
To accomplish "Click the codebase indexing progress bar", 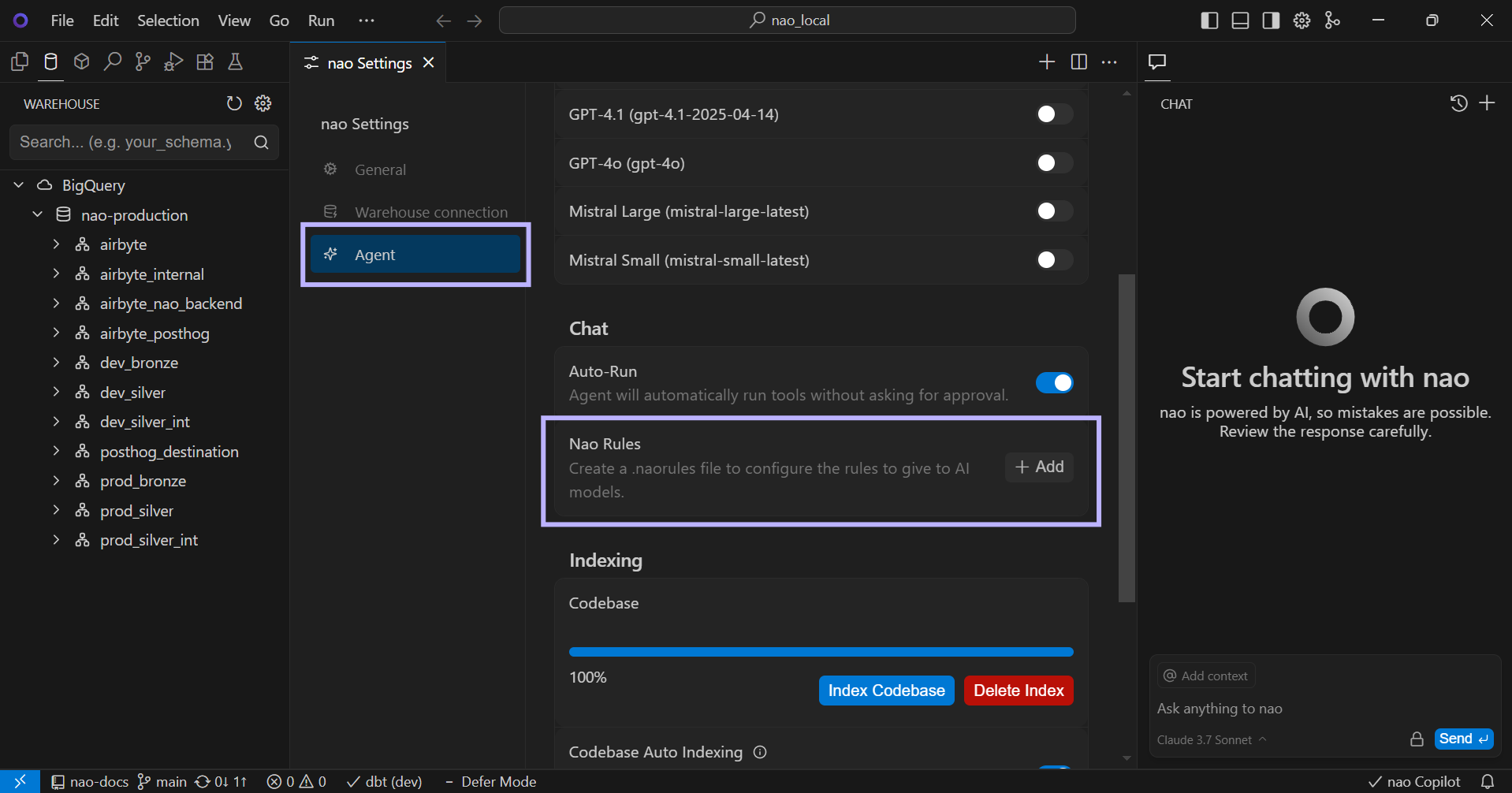I will pos(821,652).
